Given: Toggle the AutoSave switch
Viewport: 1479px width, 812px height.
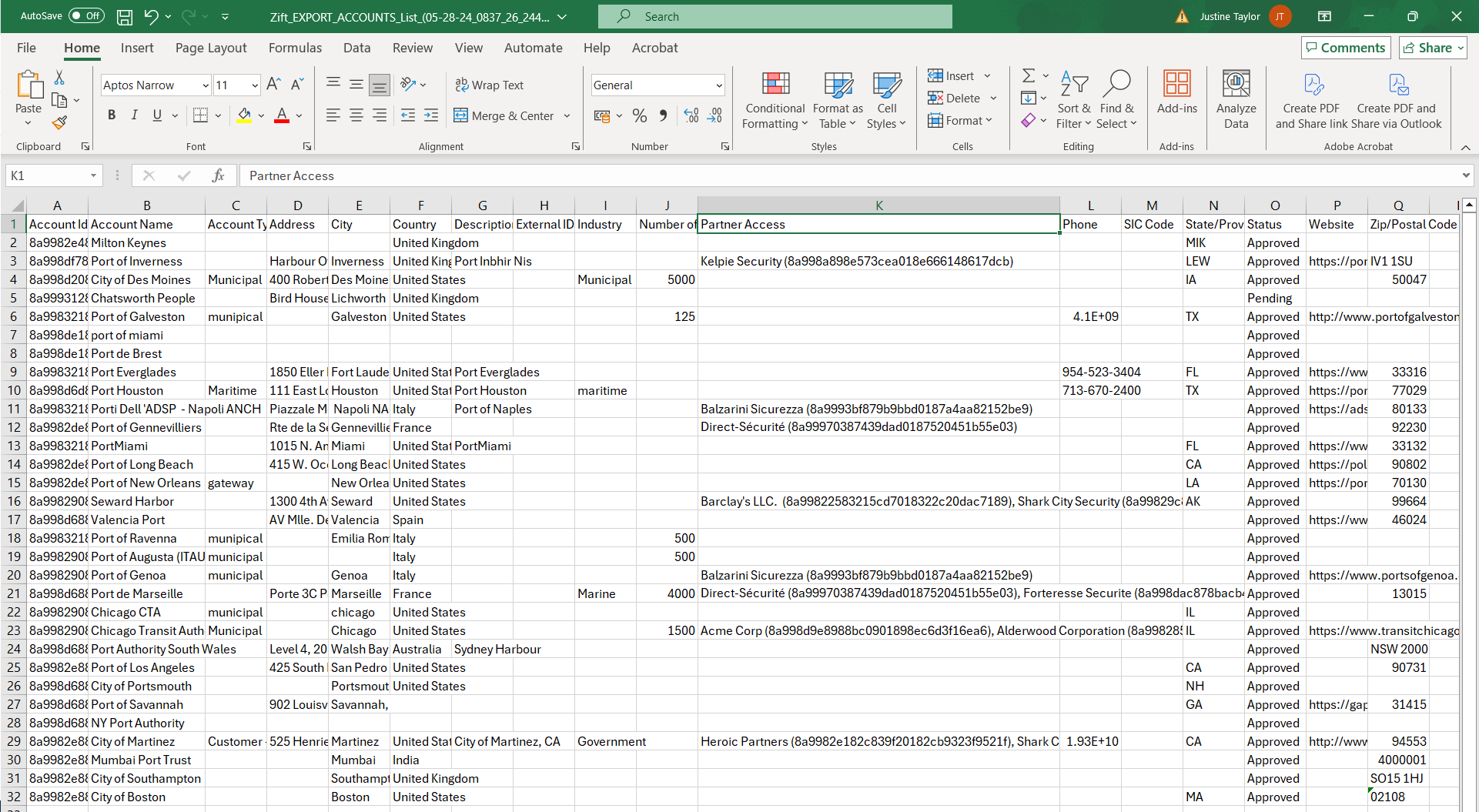Looking at the screenshot, I should click(x=85, y=16).
